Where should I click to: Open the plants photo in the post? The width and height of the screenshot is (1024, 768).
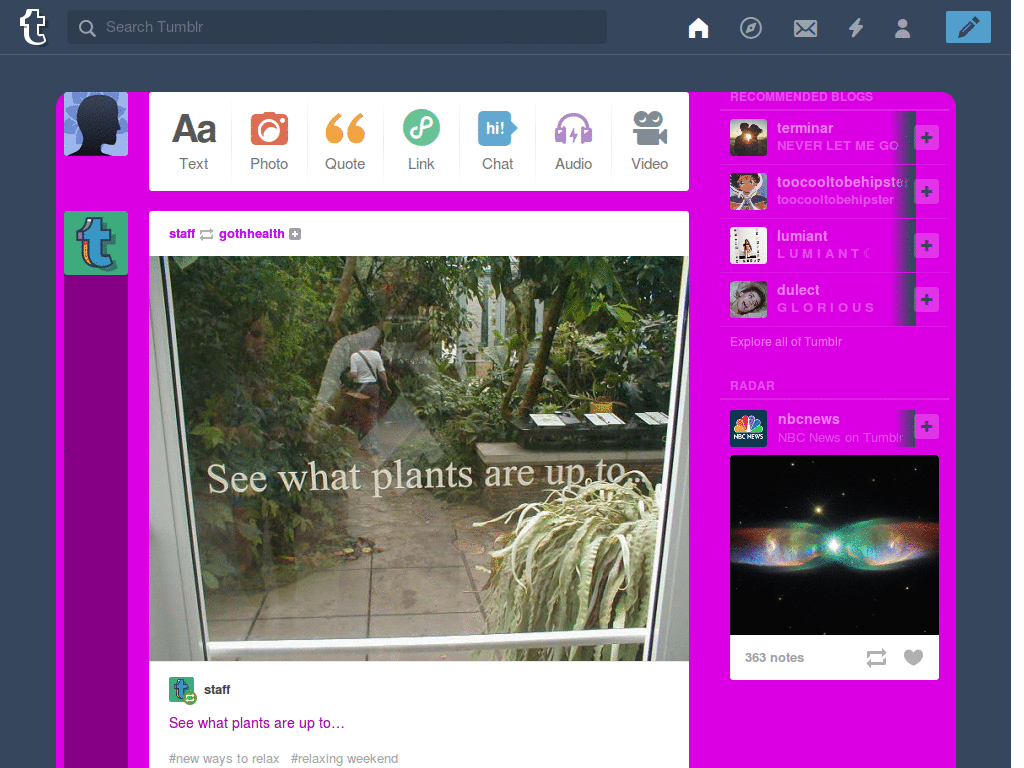tap(419, 458)
